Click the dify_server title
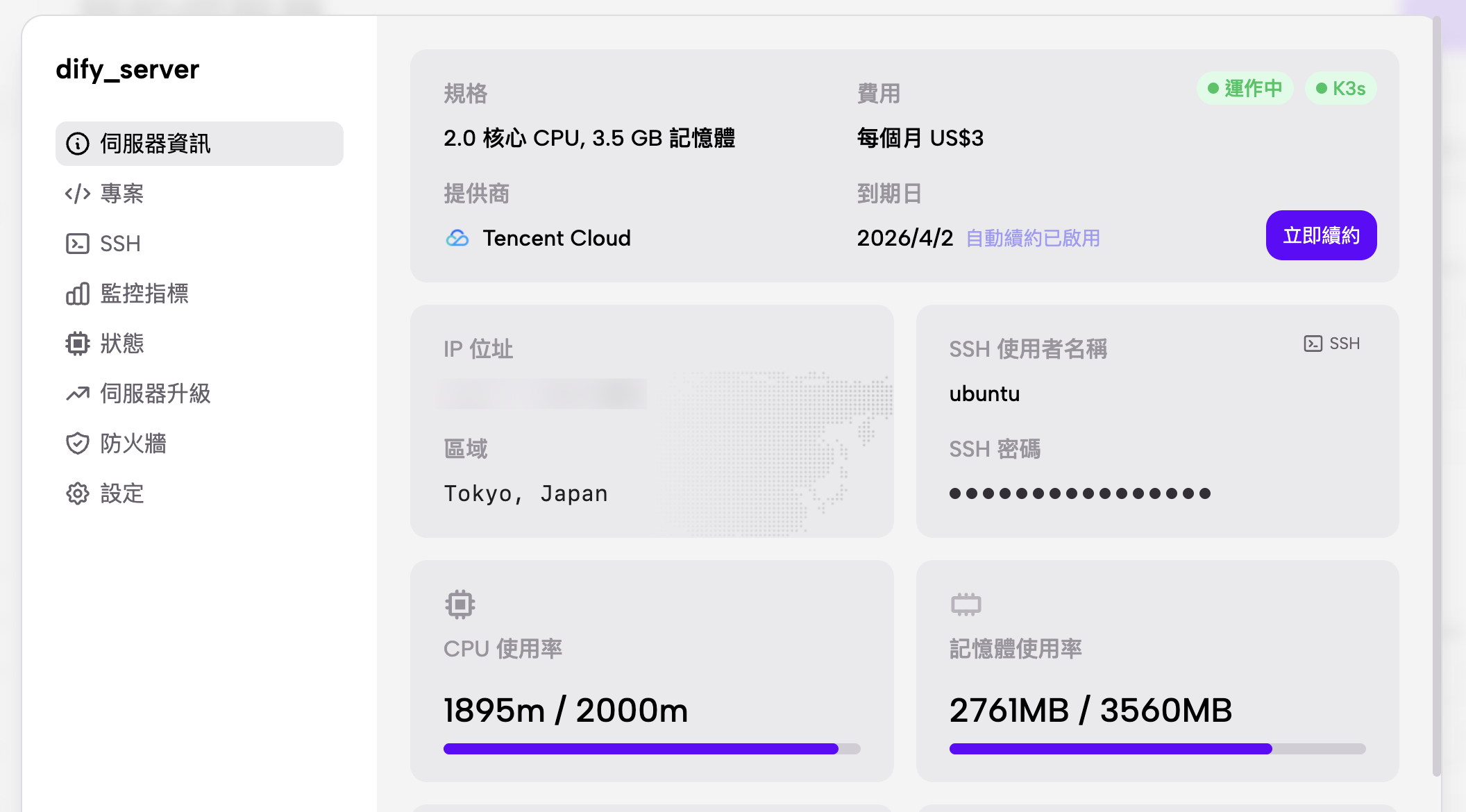This screenshot has height=812, width=1466. point(128,69)
